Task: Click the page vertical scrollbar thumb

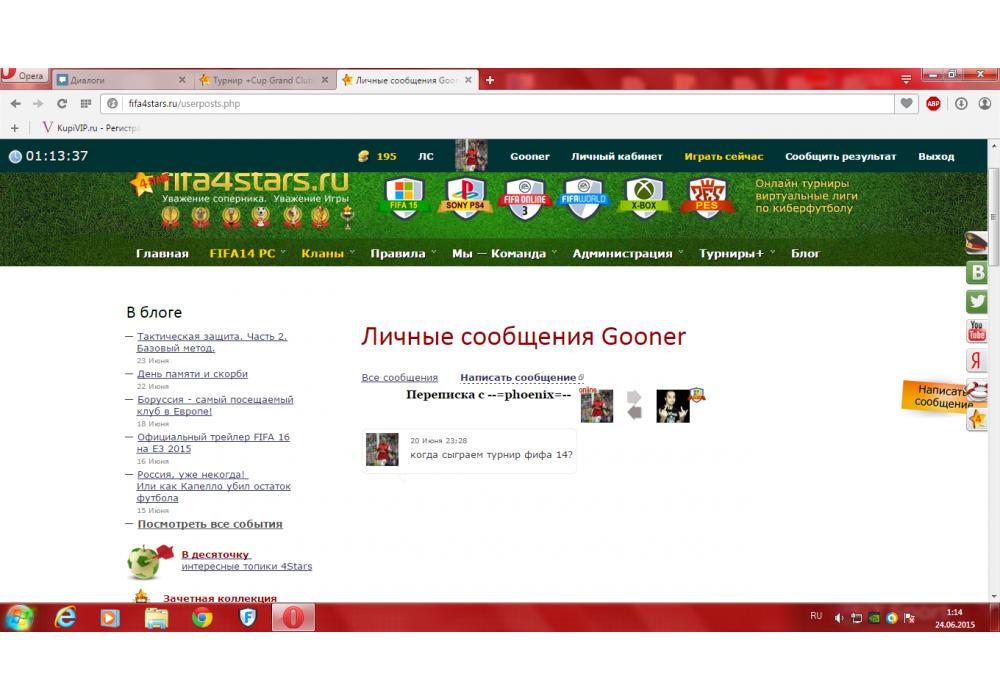Action: 994,217
